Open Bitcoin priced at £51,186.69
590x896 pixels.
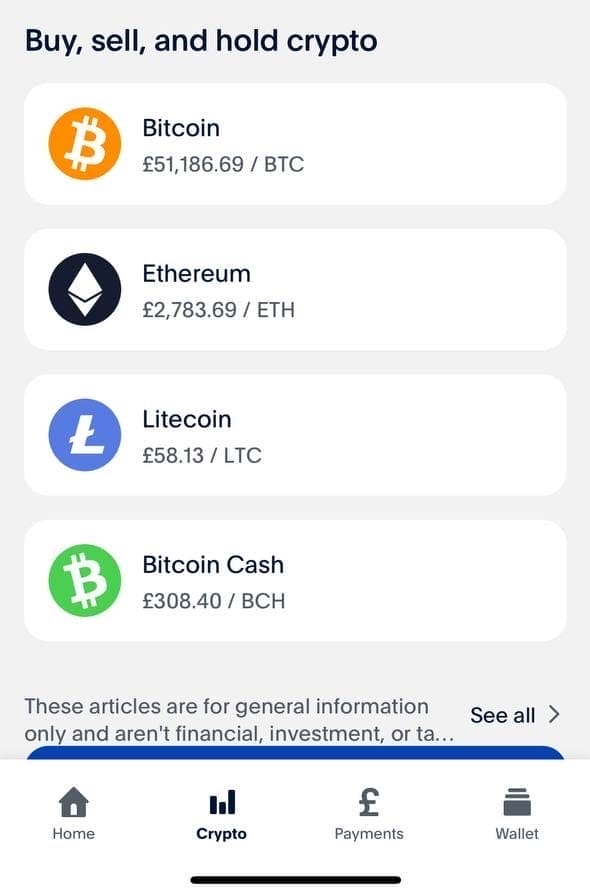point(295,143)
